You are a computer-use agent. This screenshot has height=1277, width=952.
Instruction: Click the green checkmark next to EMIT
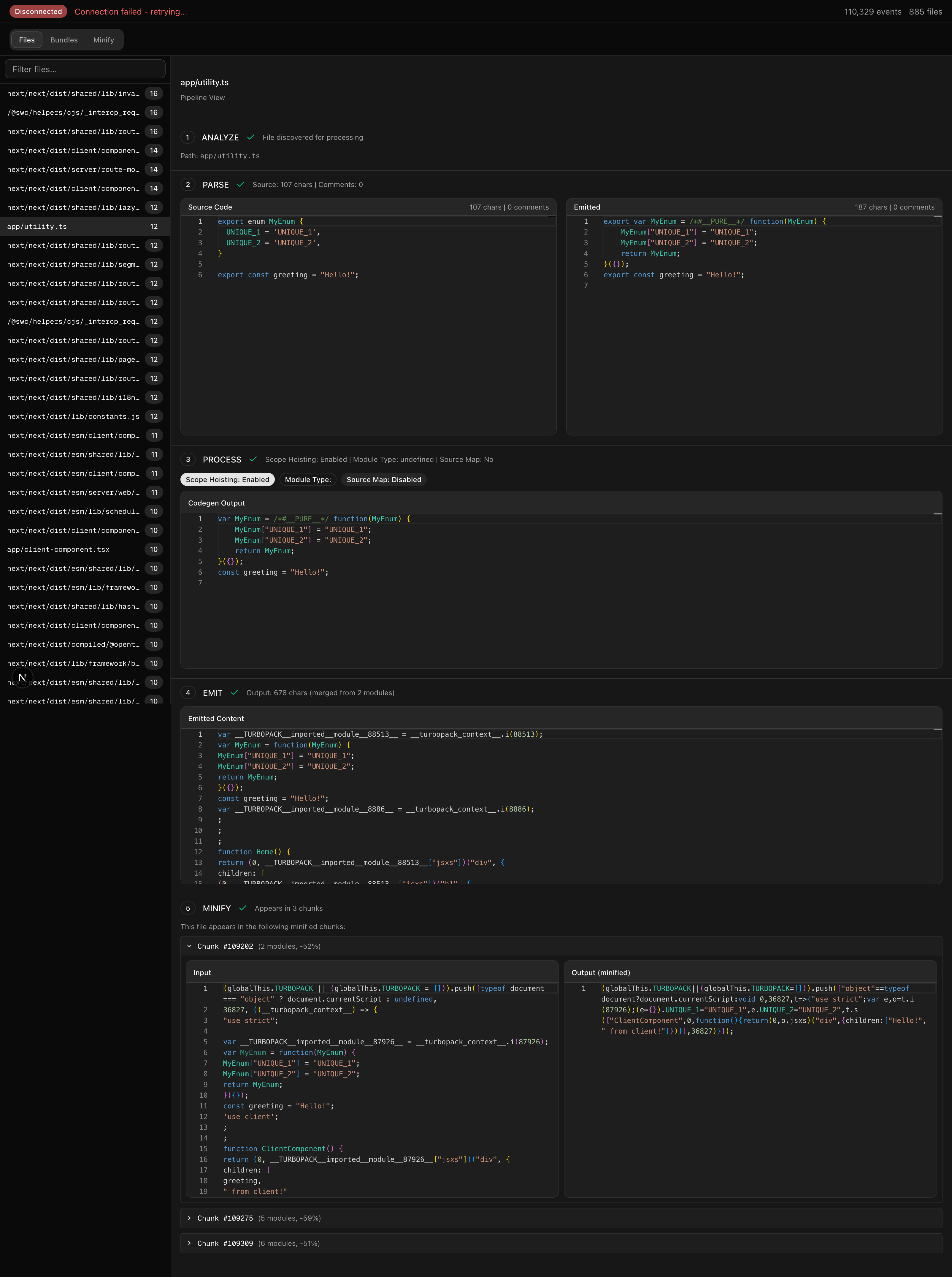coord(234,693)
